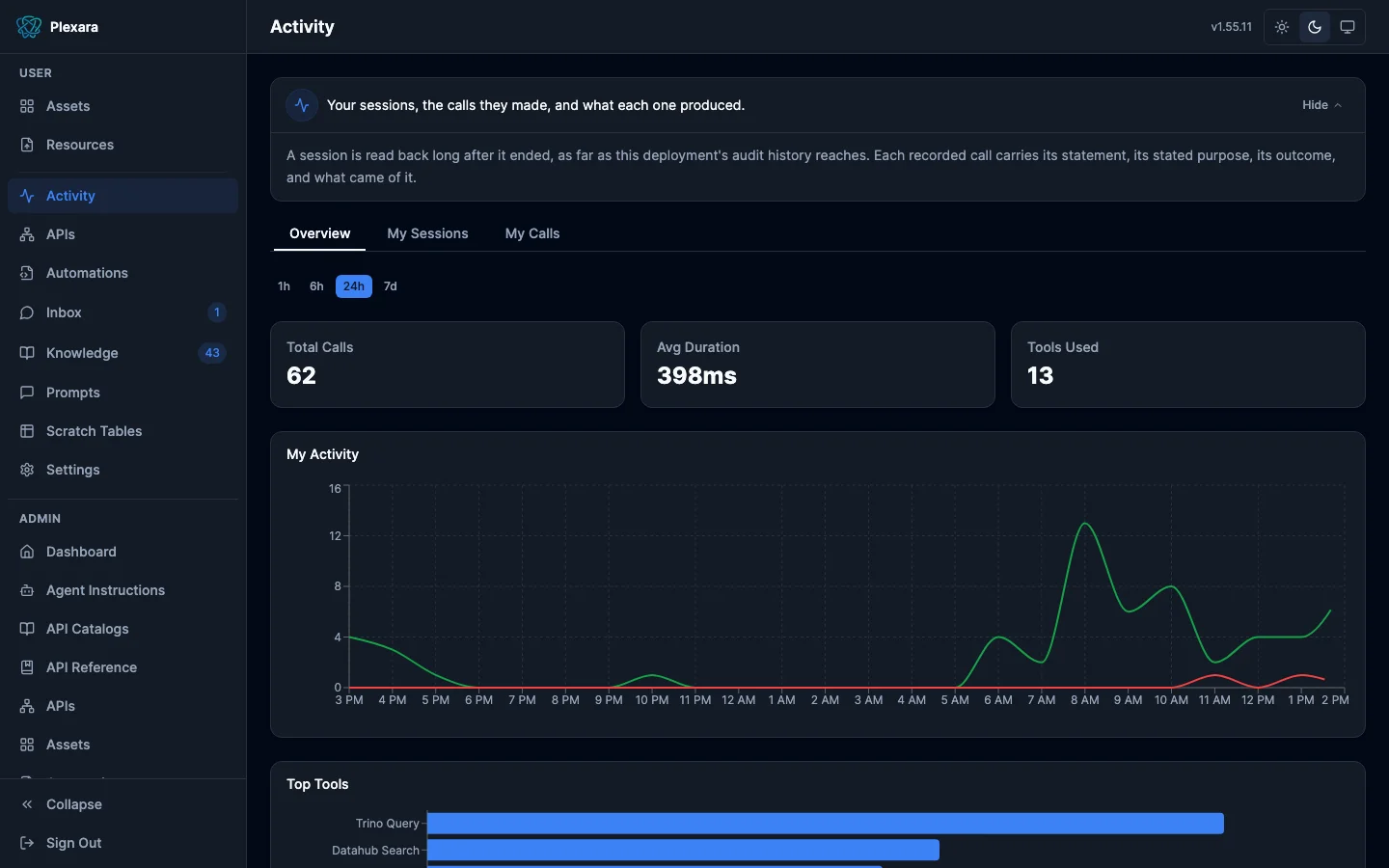Open the user Assets grid icon
This screenshot has height=868, width=1389.
pos(27,106)
